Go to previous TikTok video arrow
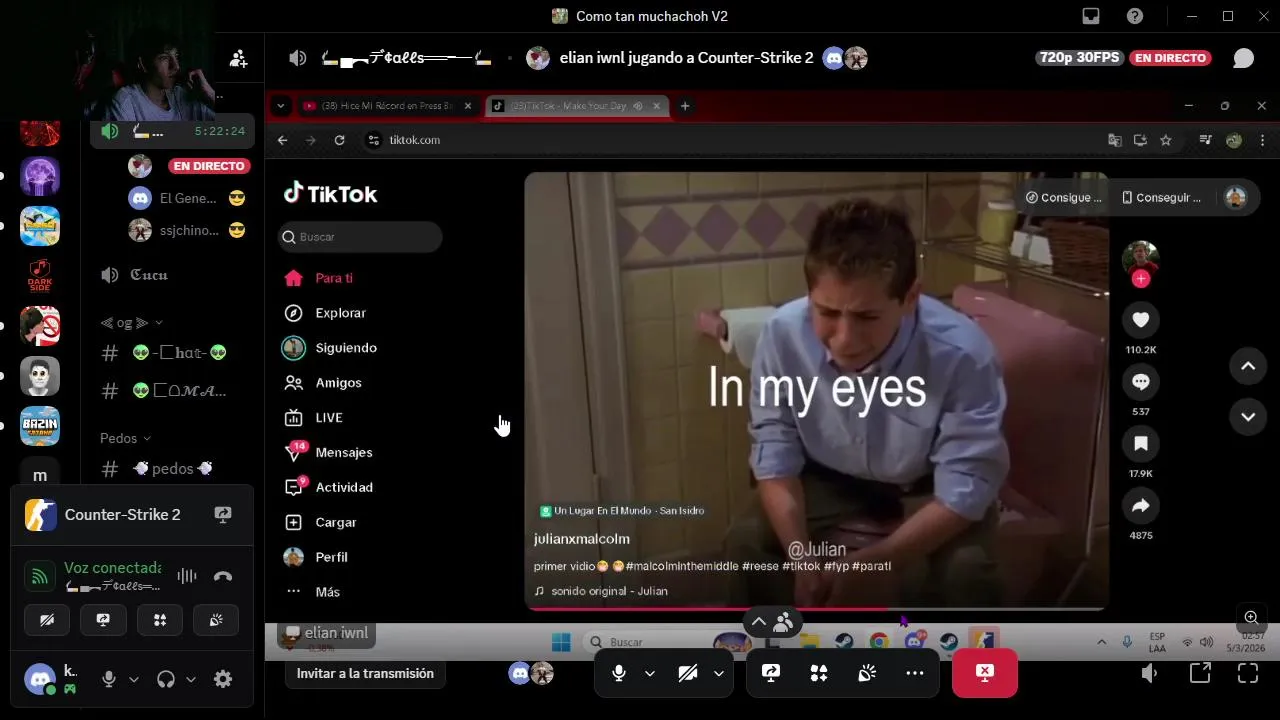Viewport: 1280px width, 720px height. coord(1248,366)
